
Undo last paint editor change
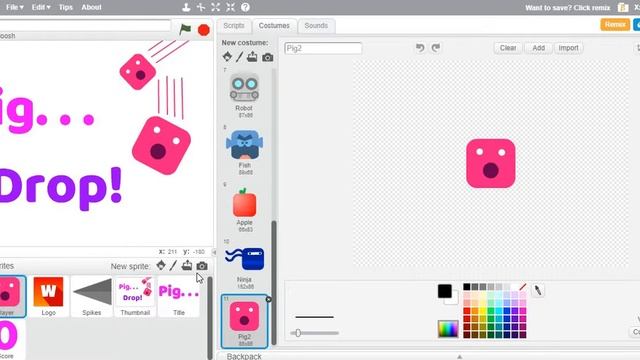pyautogui.click(x=420, y=48)
